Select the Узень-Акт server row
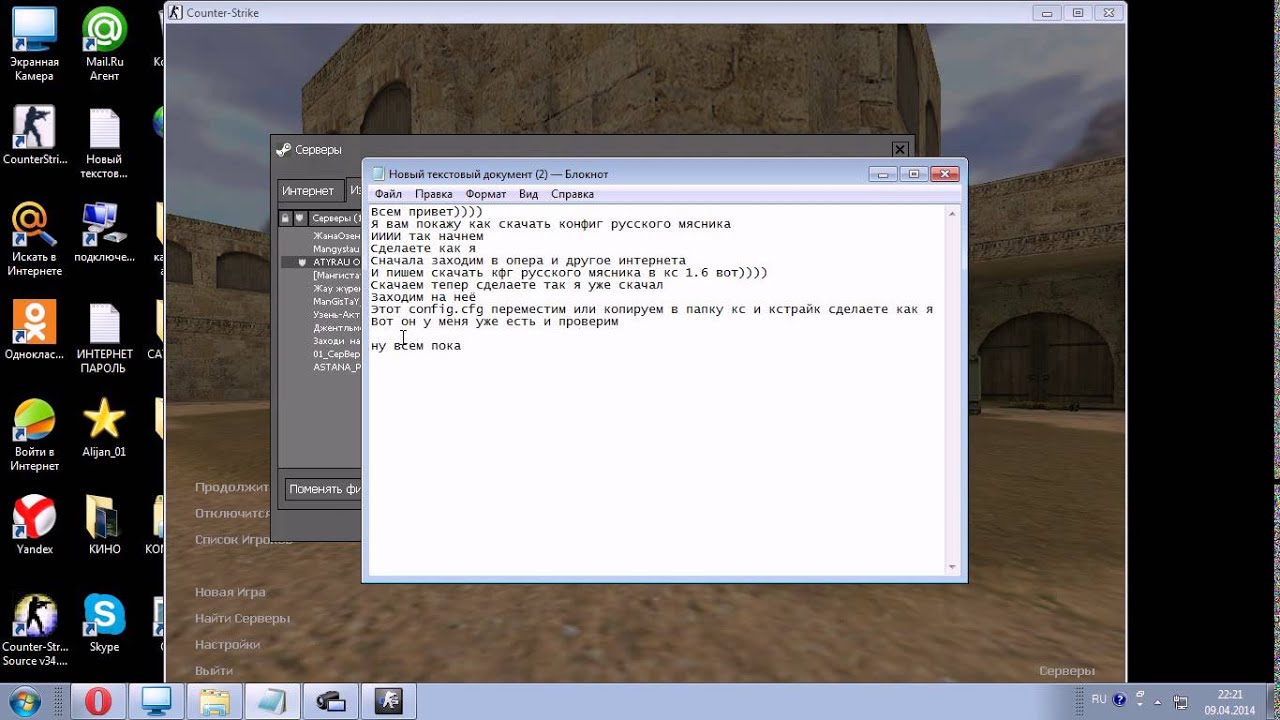Screen dimensions: 1280x720 click(x=320, y=314)
